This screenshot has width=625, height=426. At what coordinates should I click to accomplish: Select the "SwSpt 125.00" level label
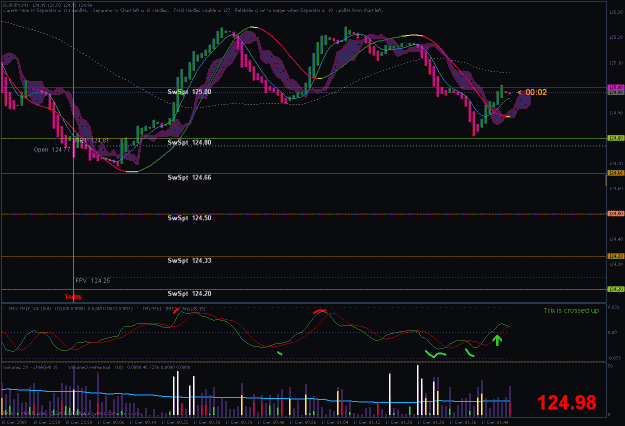click(x=189, y=92)
